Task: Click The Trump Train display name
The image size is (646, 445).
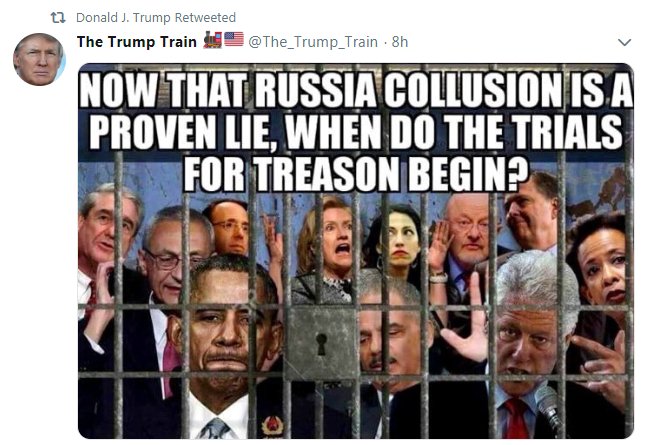Action: tap(137, 42)
